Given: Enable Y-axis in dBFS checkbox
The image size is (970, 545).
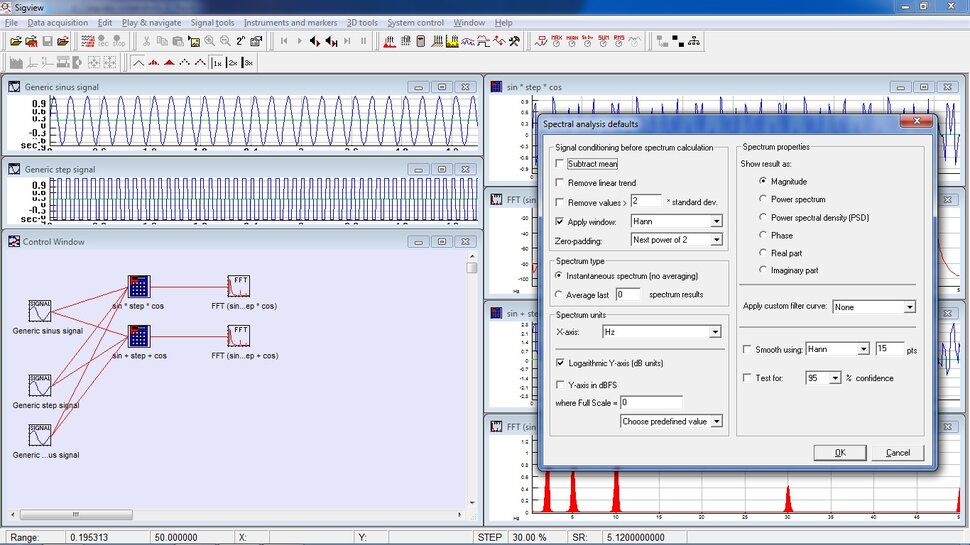Looking at the screenshot, I should click(560, 385).
